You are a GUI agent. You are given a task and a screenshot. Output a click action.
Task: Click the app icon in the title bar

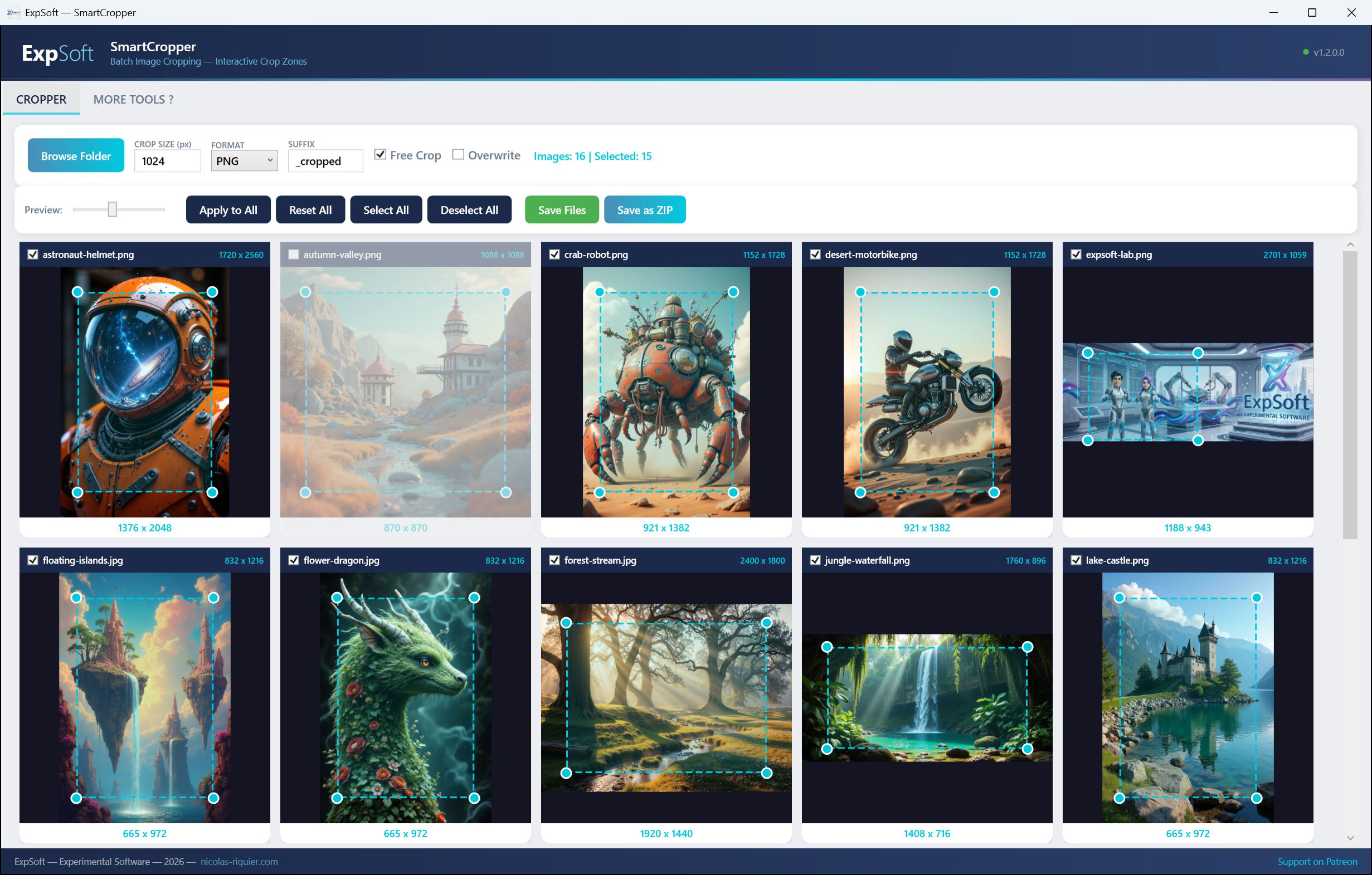coord(13,12)
